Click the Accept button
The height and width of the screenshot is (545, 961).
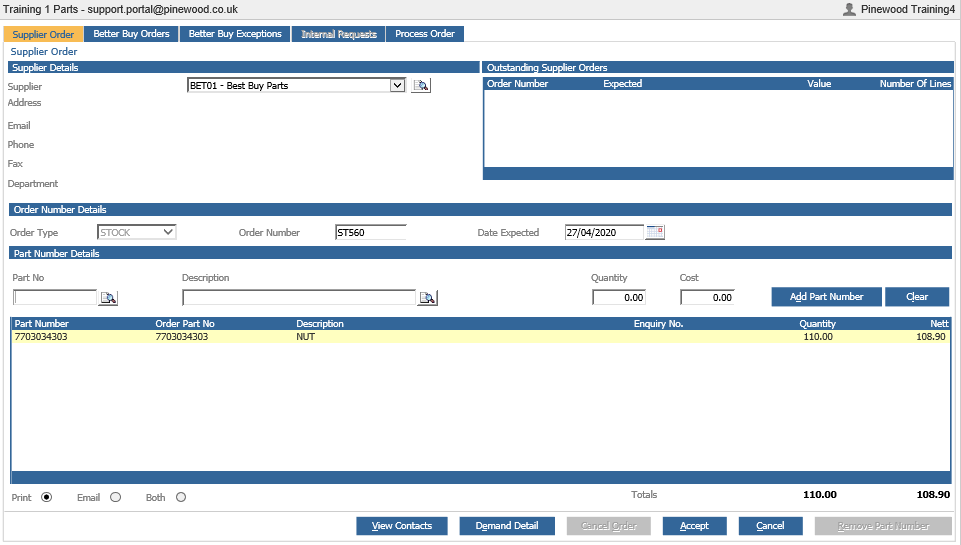coord(694,526)
